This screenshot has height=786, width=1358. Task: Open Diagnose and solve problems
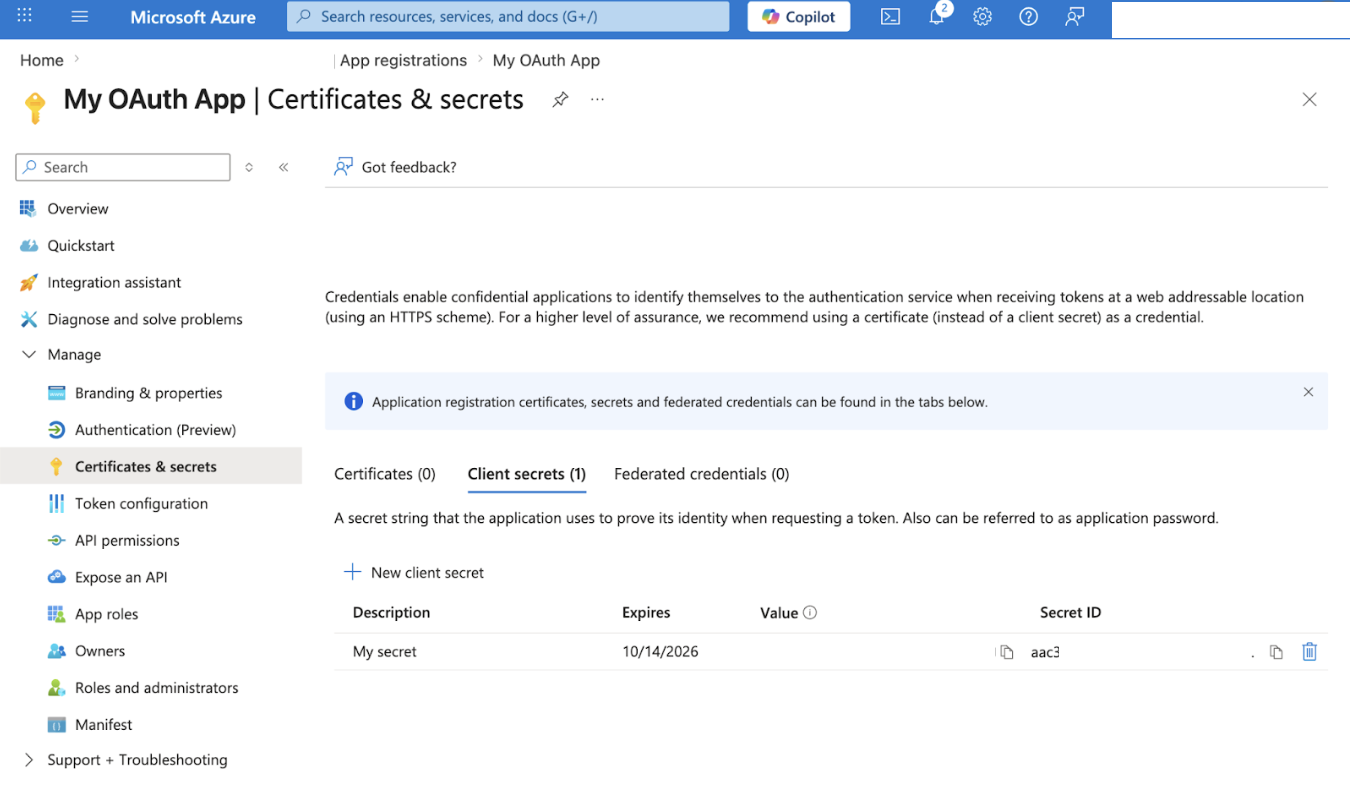[145, 319]
